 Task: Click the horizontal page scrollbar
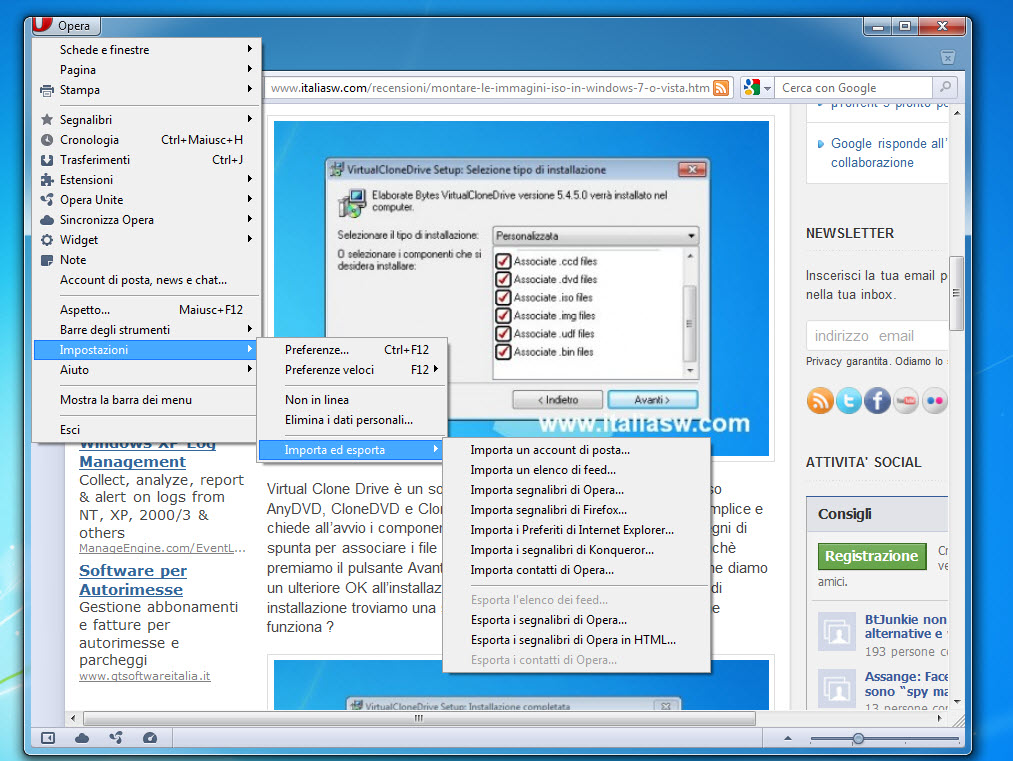pos(419,718)
